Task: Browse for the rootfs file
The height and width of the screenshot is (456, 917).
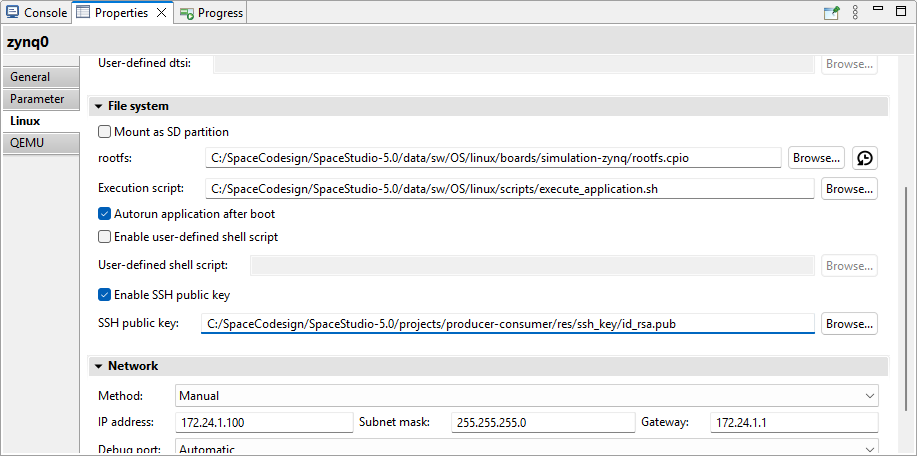Action: 816,158
